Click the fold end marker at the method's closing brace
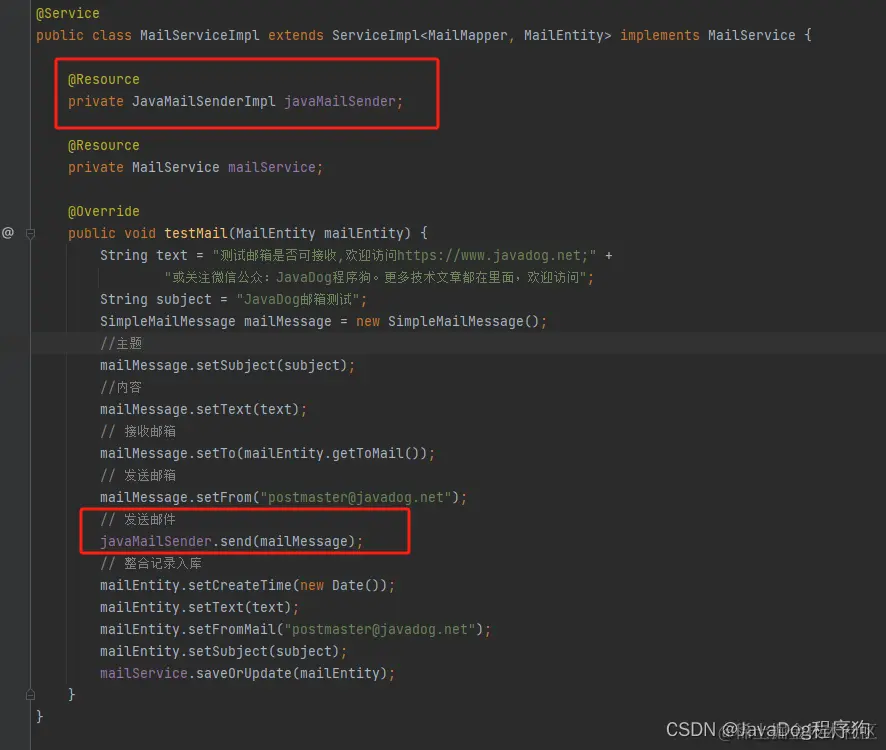The width and height of the screenshot is (886, 750). coord(31,695)
